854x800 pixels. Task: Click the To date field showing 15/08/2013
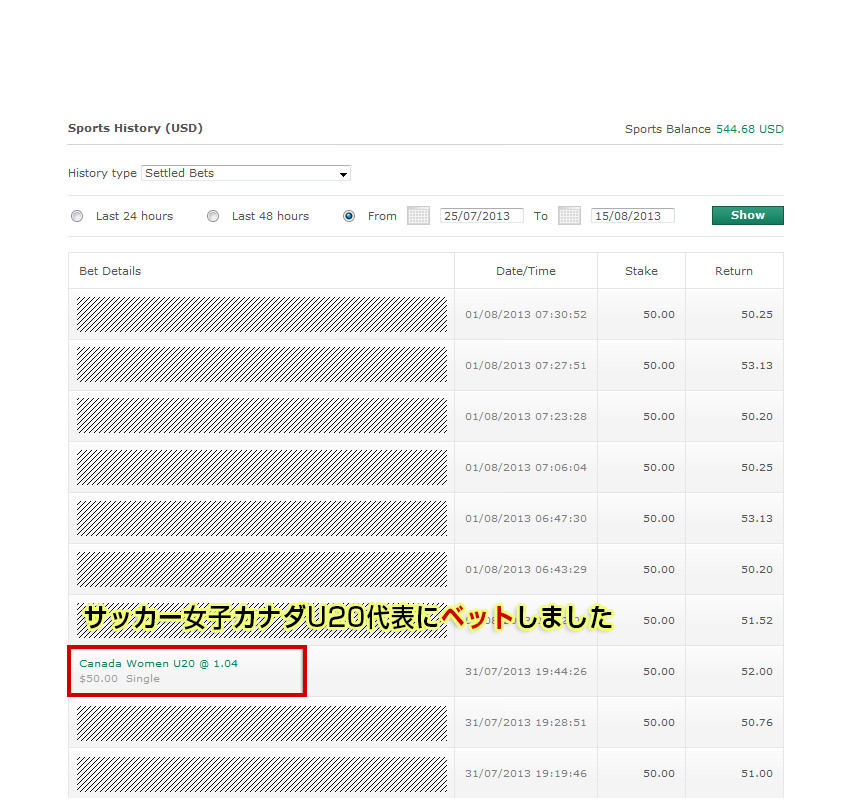point(632,216)
